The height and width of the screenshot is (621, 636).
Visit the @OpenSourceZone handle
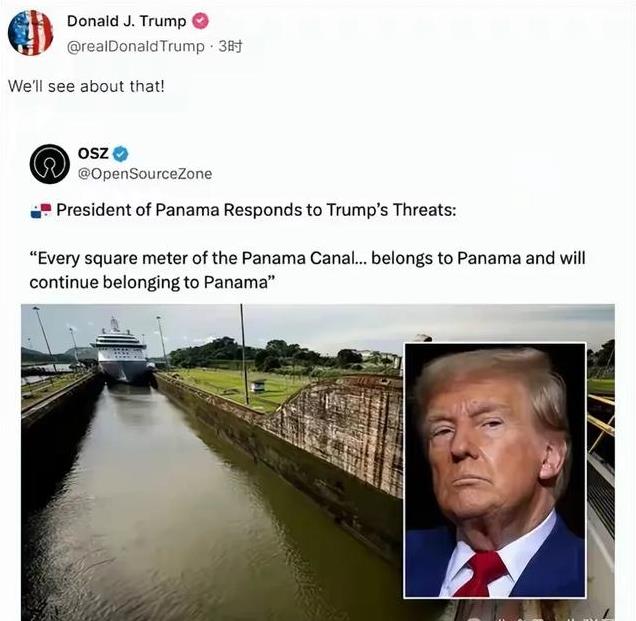(145, 174)
